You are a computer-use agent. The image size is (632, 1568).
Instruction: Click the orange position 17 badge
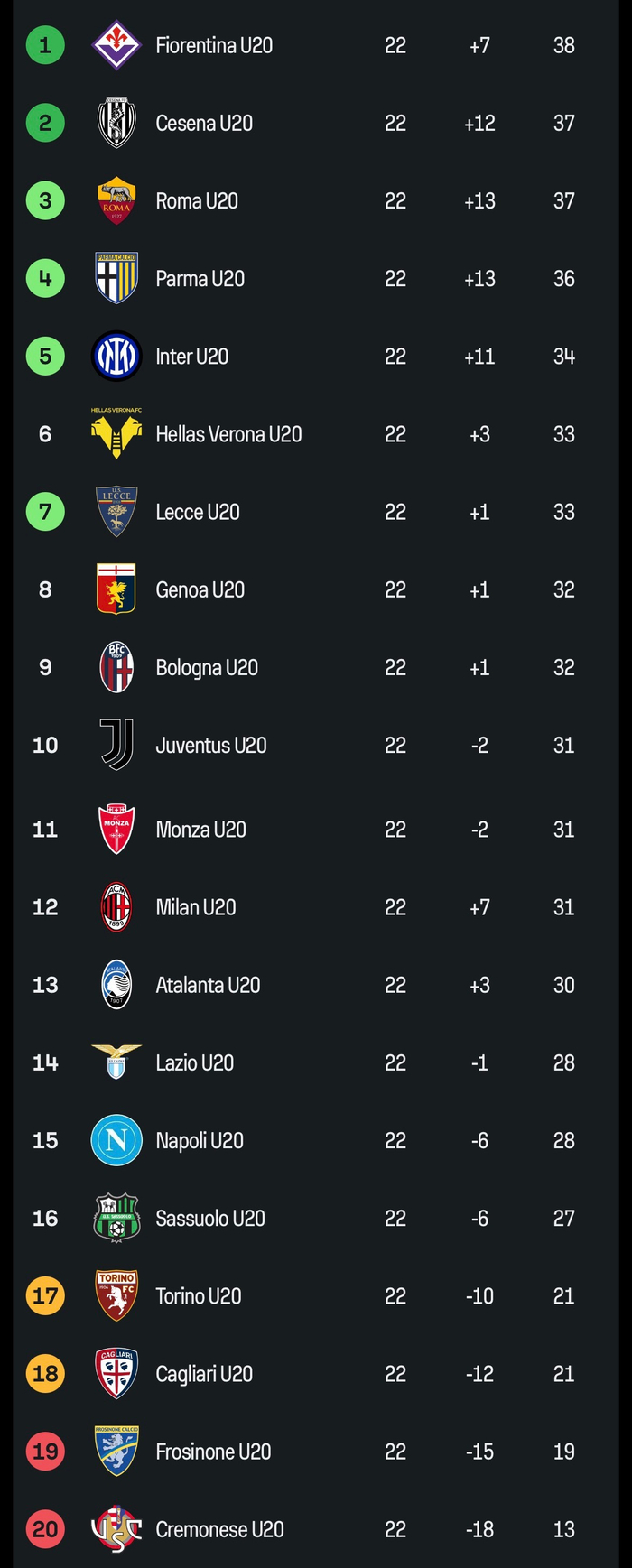(x=45, y=1295)
